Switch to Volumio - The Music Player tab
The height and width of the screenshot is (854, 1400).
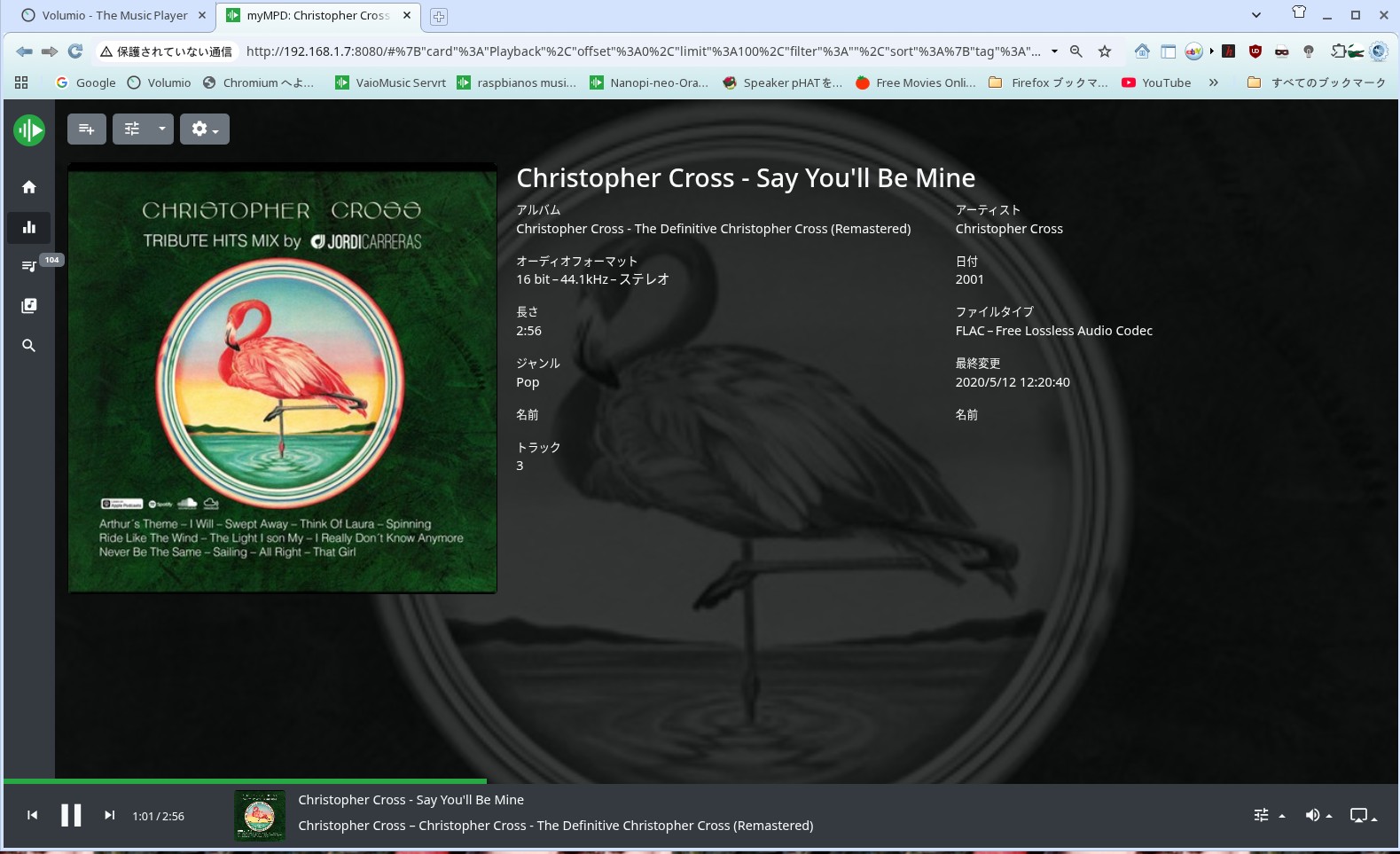(115, 15)
